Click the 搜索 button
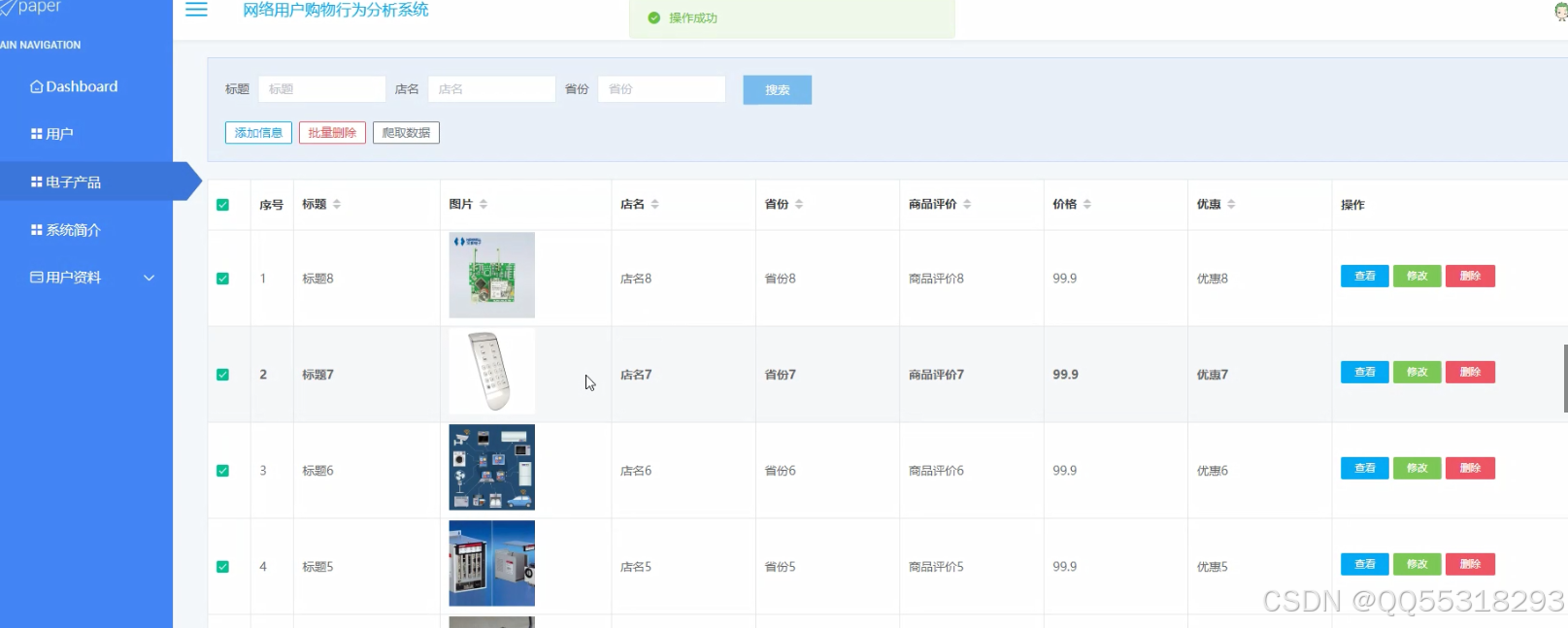1568x628 pixels. [777, 89]
